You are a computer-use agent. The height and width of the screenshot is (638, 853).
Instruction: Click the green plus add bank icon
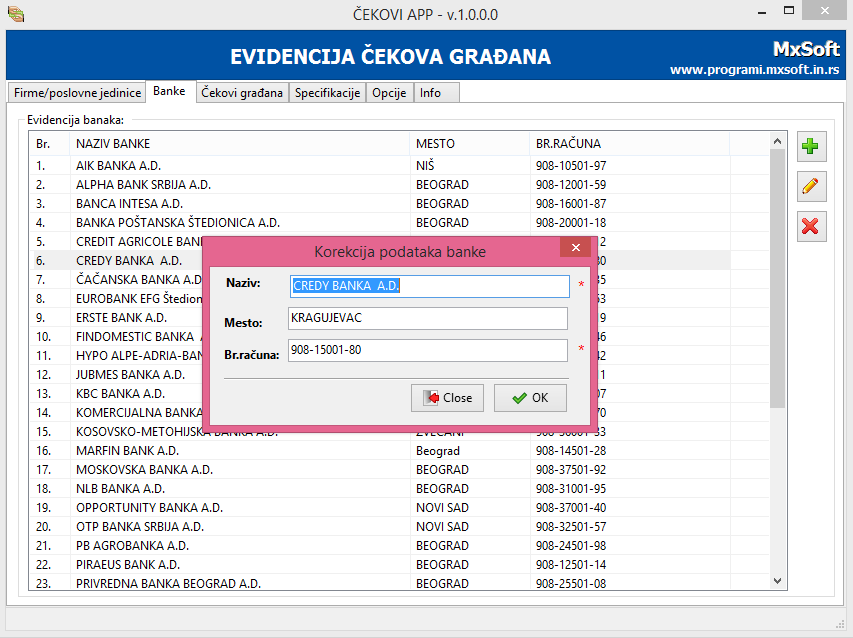coord(811,146)
